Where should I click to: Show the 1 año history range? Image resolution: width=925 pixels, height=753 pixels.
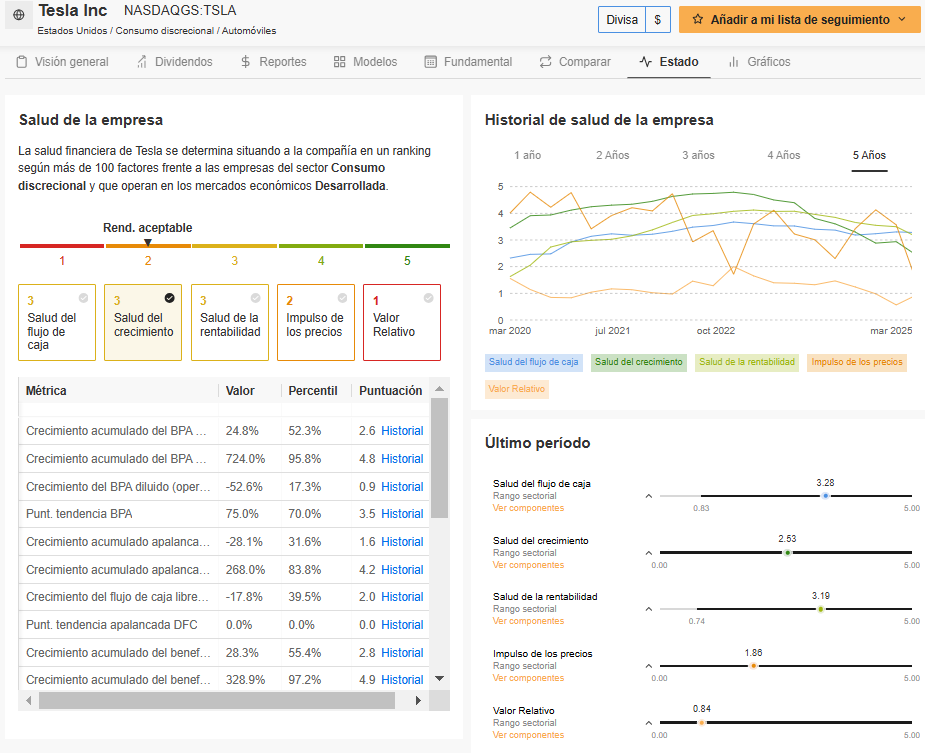(527, 155)
